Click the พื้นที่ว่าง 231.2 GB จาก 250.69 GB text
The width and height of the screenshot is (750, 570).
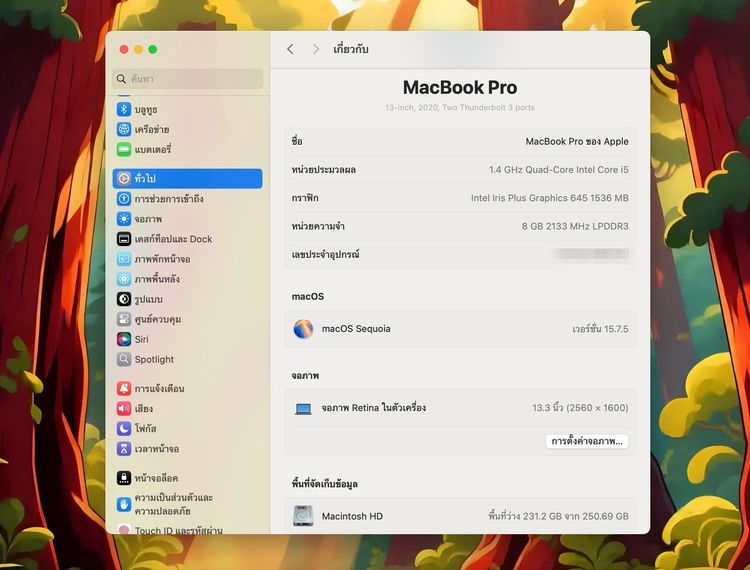click(x=558, y=516)
